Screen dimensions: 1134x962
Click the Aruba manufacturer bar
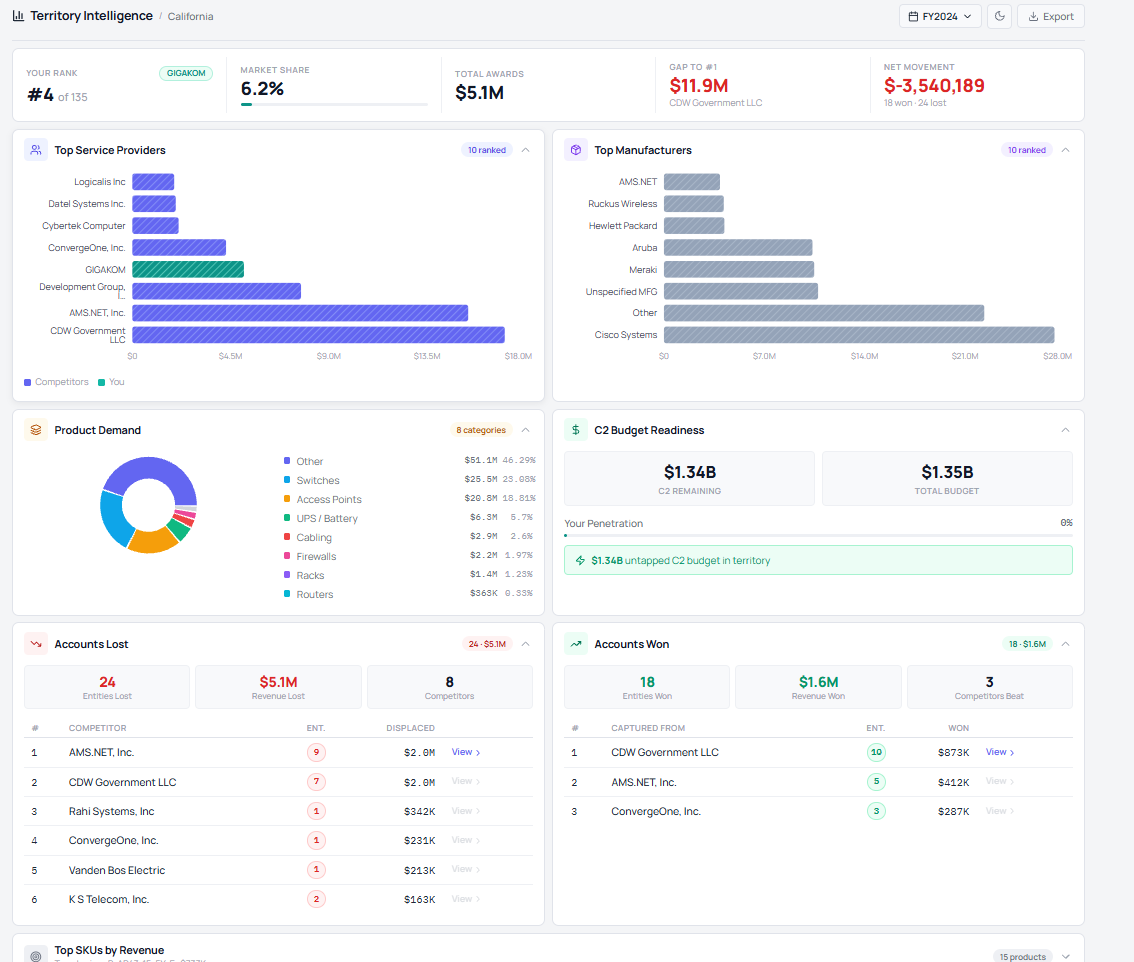pos(738,247)
